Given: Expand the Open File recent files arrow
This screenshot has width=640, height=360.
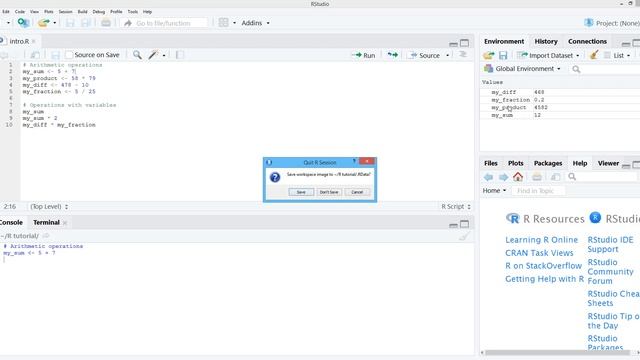Looking at the screenshot, I should click(x=54, y=23).
